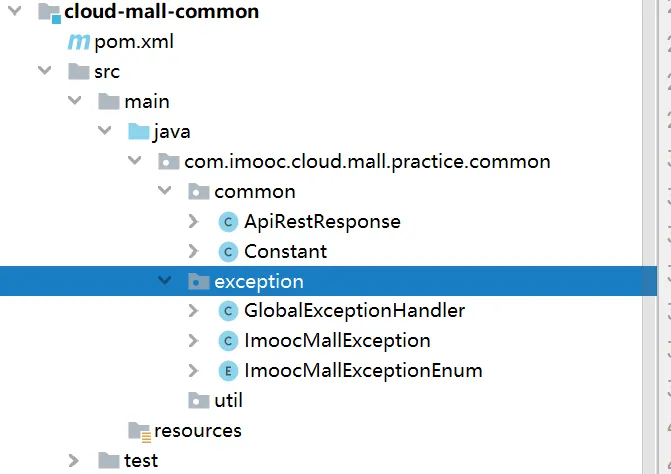Open the pom.xml file
Viewport: 671px width, 474px height.
125,42
